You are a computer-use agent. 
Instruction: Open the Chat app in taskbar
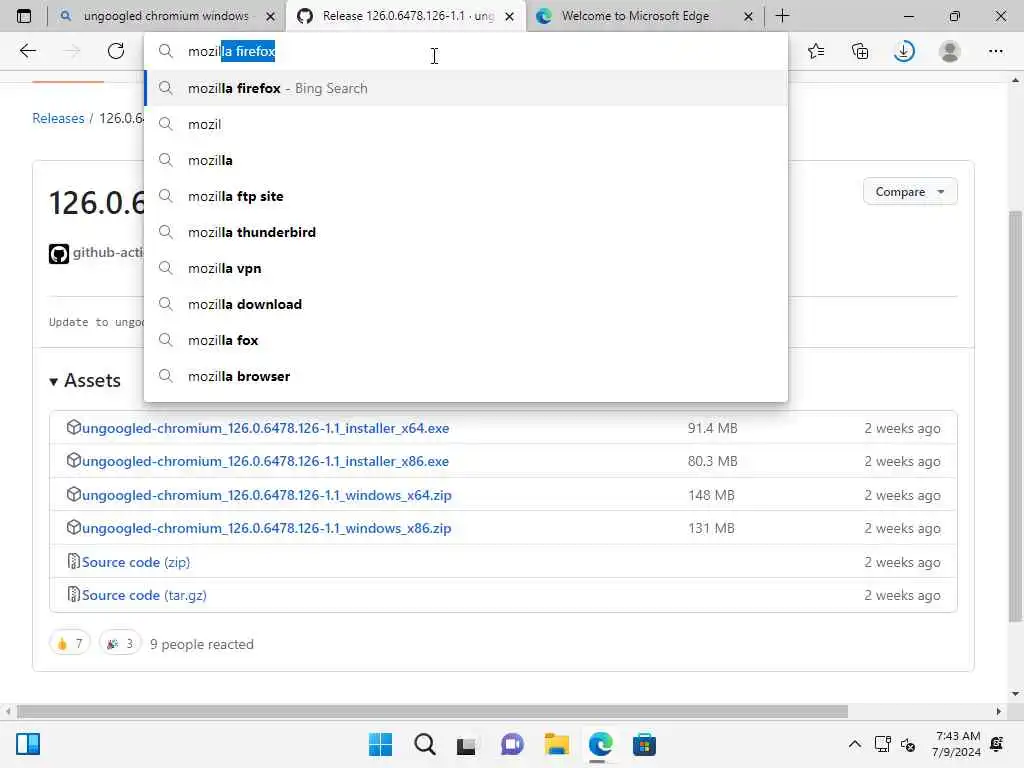pos(512,744)
